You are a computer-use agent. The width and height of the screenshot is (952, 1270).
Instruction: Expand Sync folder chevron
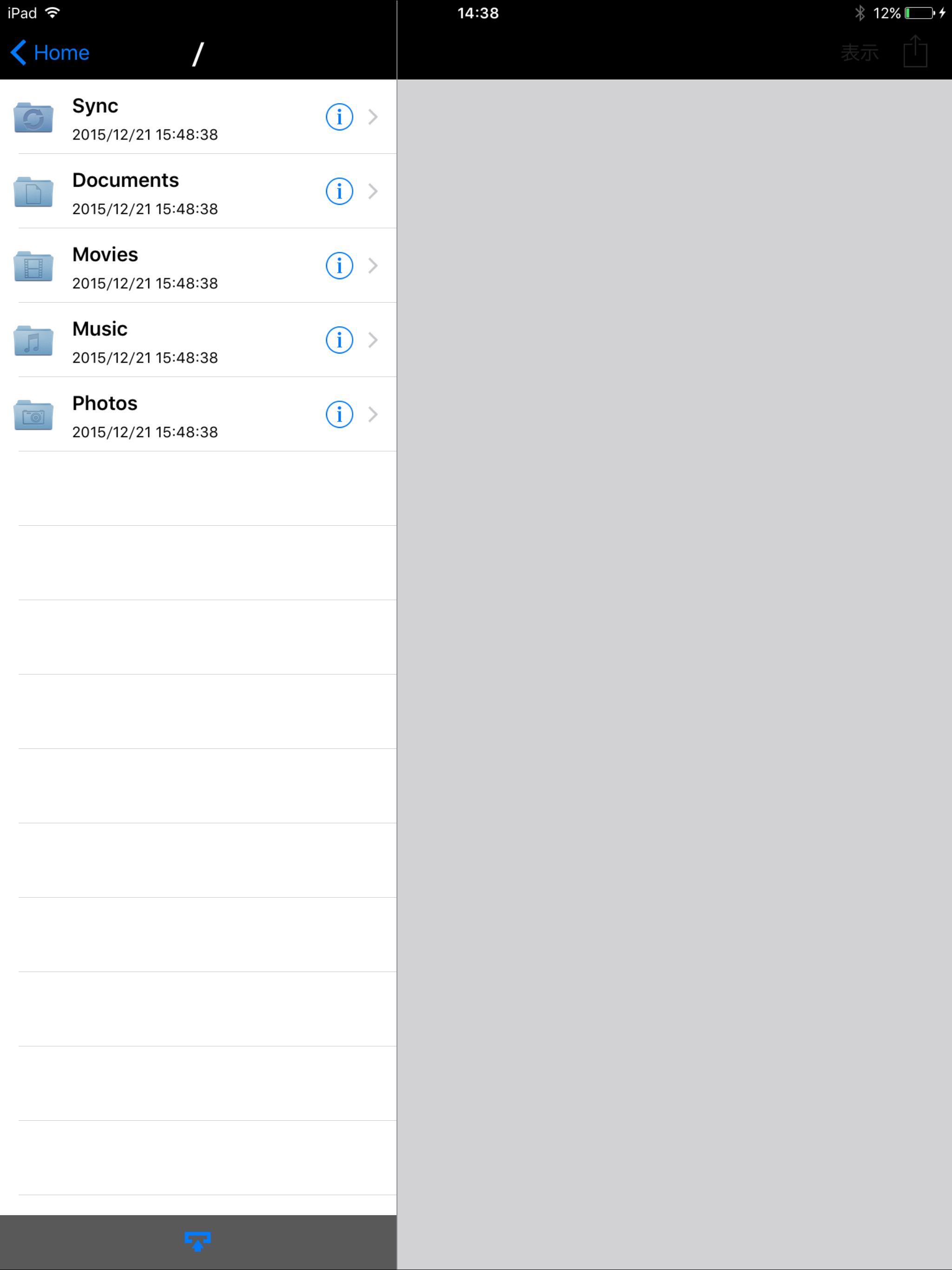coord(373,117)
